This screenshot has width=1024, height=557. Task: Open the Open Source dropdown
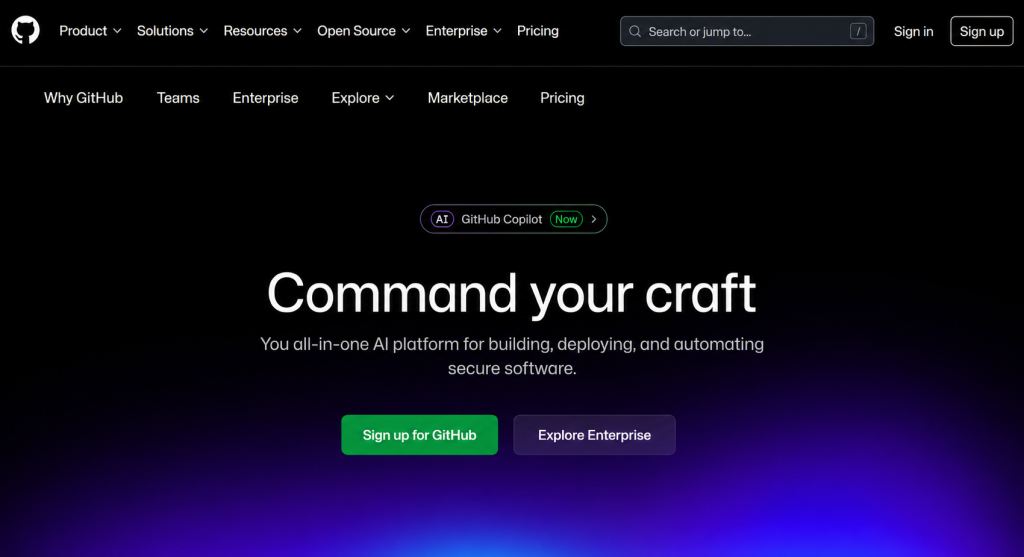click(x=364, y=31)
